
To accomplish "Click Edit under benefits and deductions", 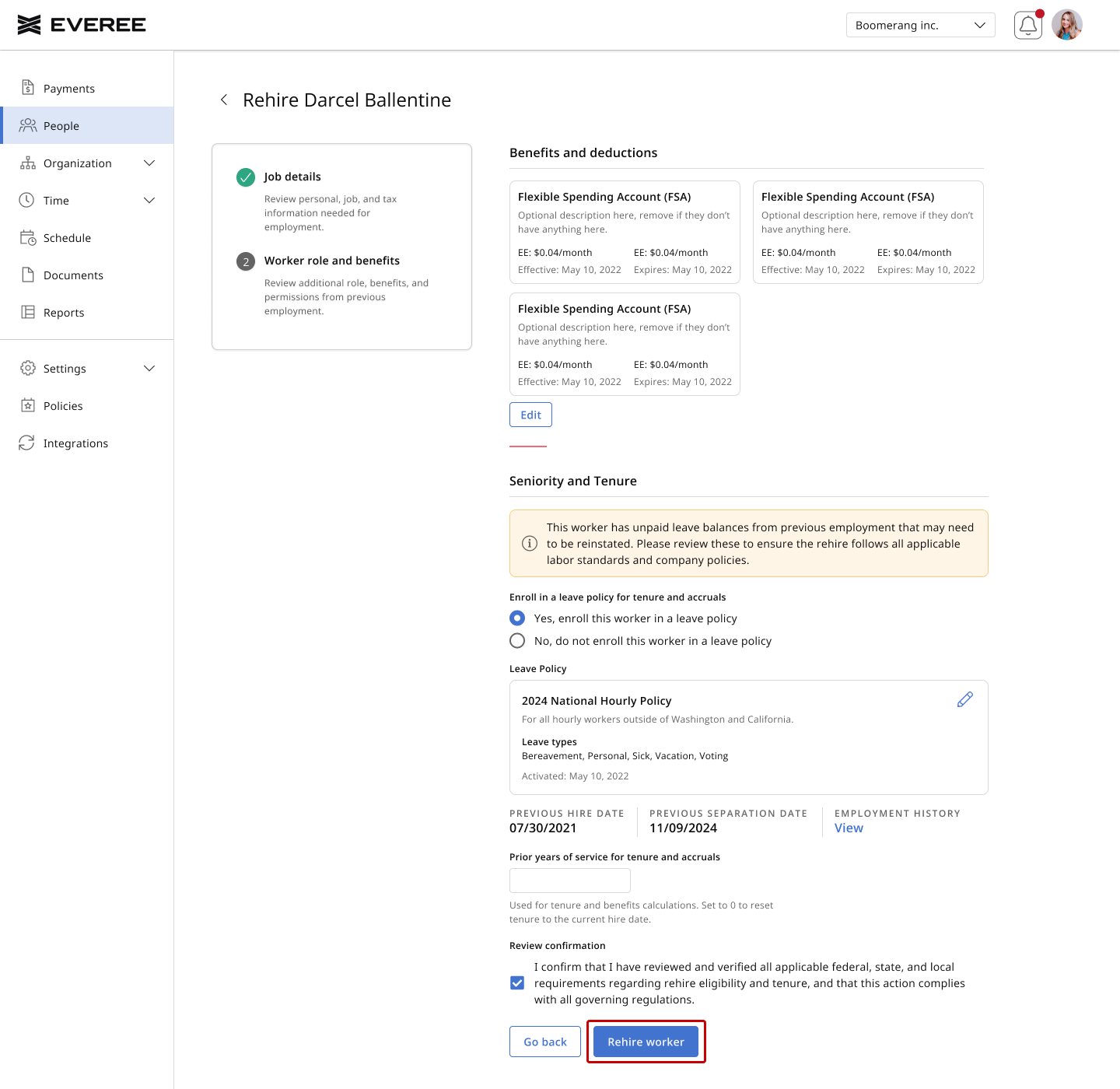I will point(530,415).
